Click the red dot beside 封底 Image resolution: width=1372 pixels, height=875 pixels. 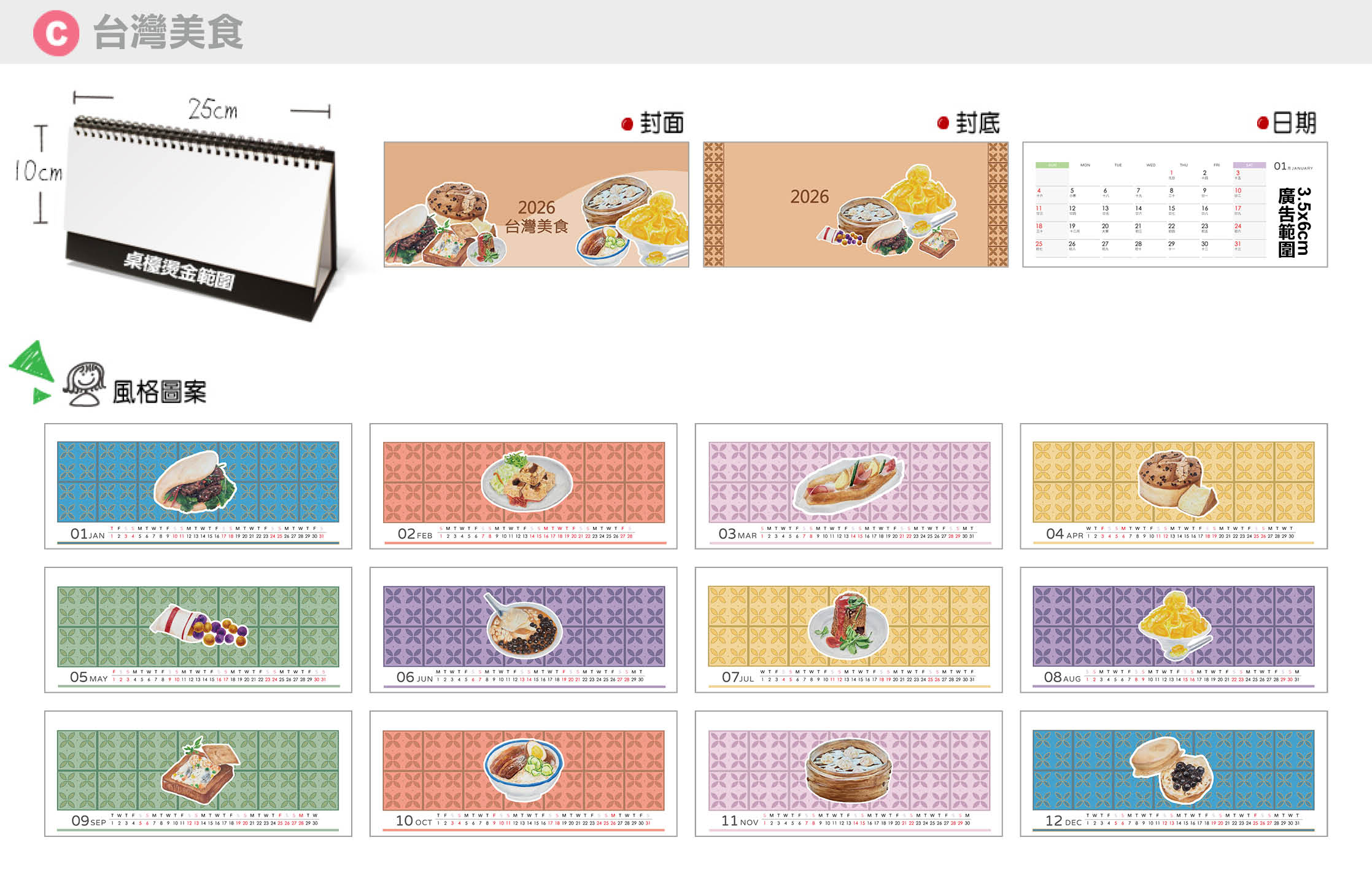[x=943, y=123]
